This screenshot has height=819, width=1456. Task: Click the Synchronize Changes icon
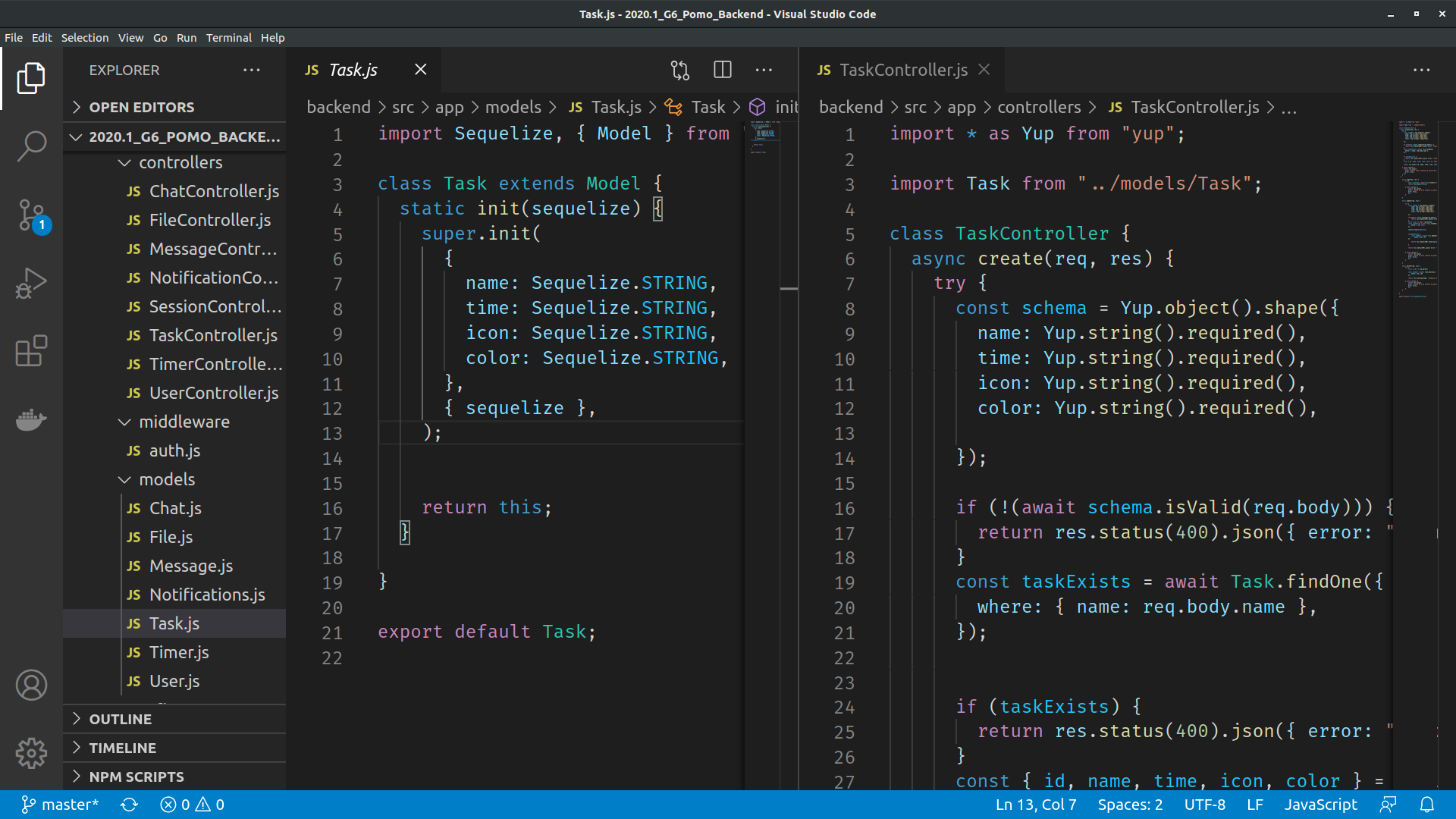[130, 805]
